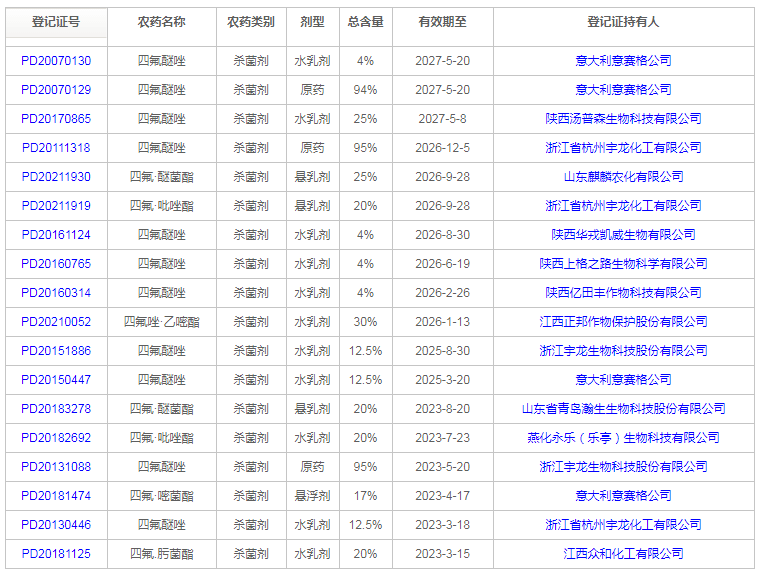
Task: Open holder link in PD20070130 row
Action: click(x=623, y=61)
